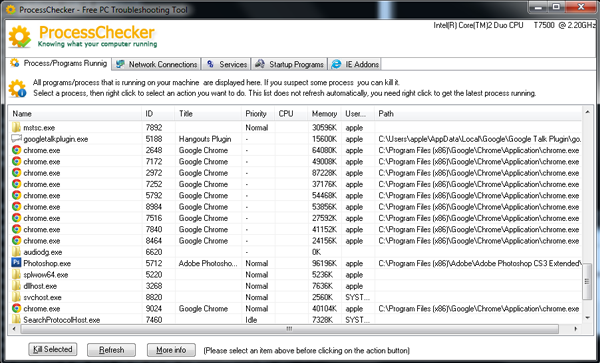Viewport: 600px width, 363px height.
Task: Click the vertical scrollbar down arrow
Action: click(x=587, y=317)
